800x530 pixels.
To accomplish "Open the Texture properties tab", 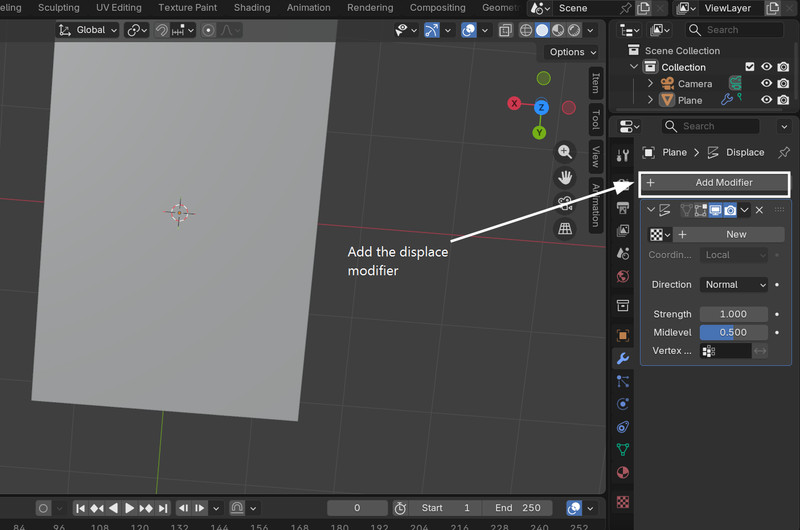I will (x=622, y=502).
